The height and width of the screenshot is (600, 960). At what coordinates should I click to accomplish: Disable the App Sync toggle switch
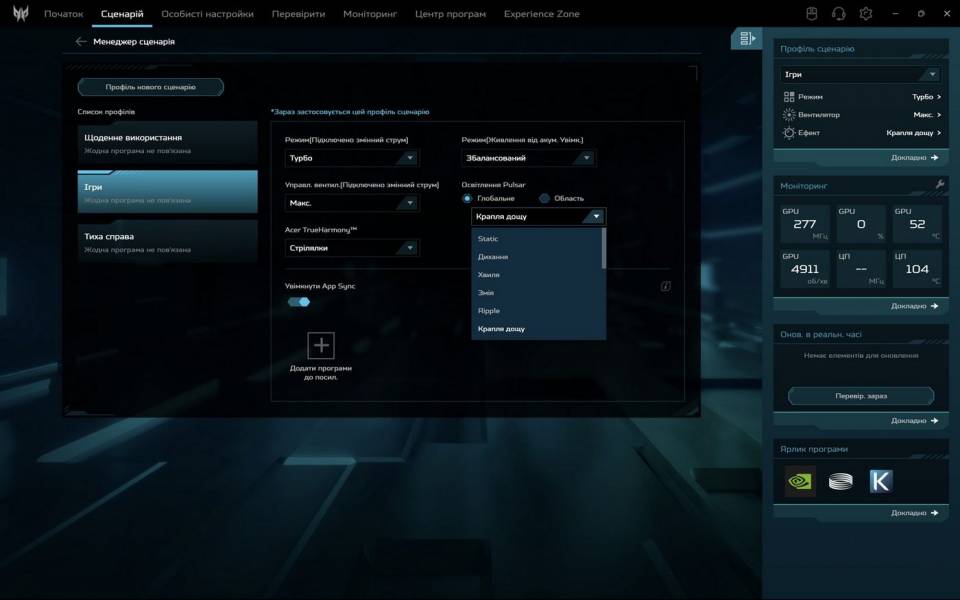point(299,302)
